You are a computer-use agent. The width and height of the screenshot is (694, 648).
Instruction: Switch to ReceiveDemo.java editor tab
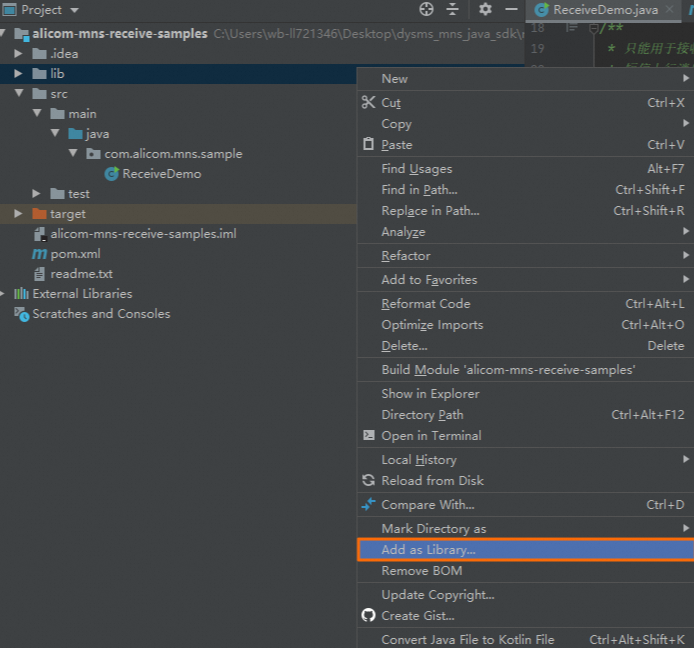(605, 10)
